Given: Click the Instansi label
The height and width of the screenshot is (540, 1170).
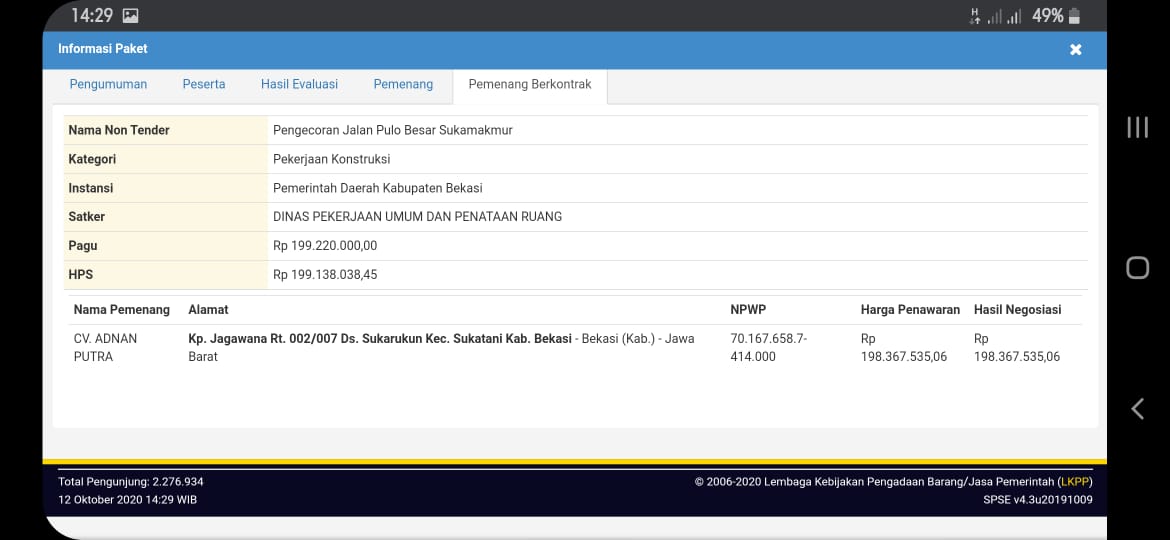Looking at the screenshot, I should pyautogui.click(x=90, y=188).
